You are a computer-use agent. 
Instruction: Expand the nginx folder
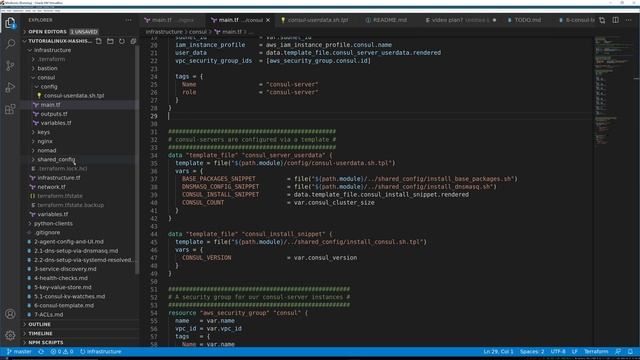80,141
